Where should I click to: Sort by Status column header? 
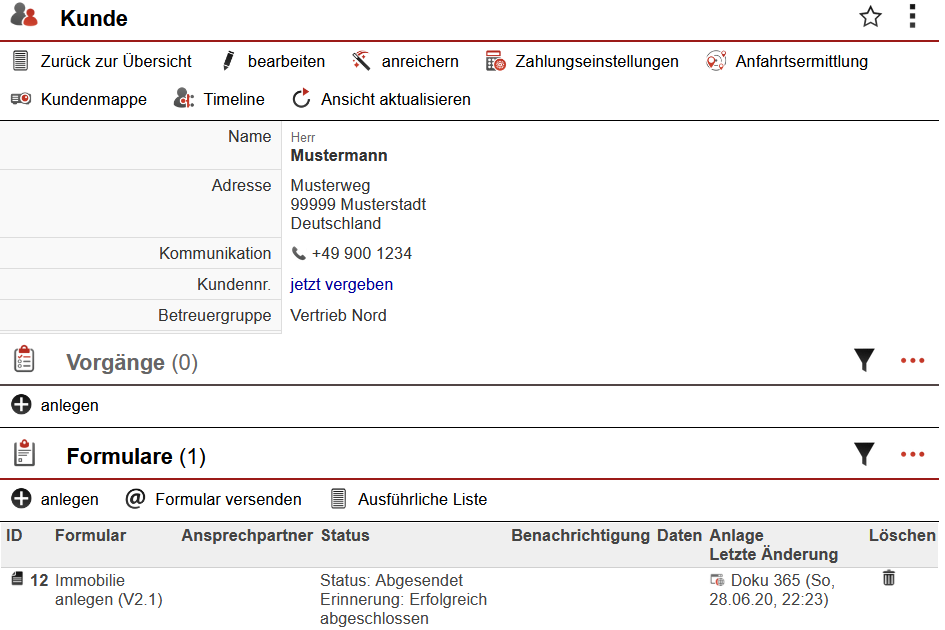tap(345, 535)
